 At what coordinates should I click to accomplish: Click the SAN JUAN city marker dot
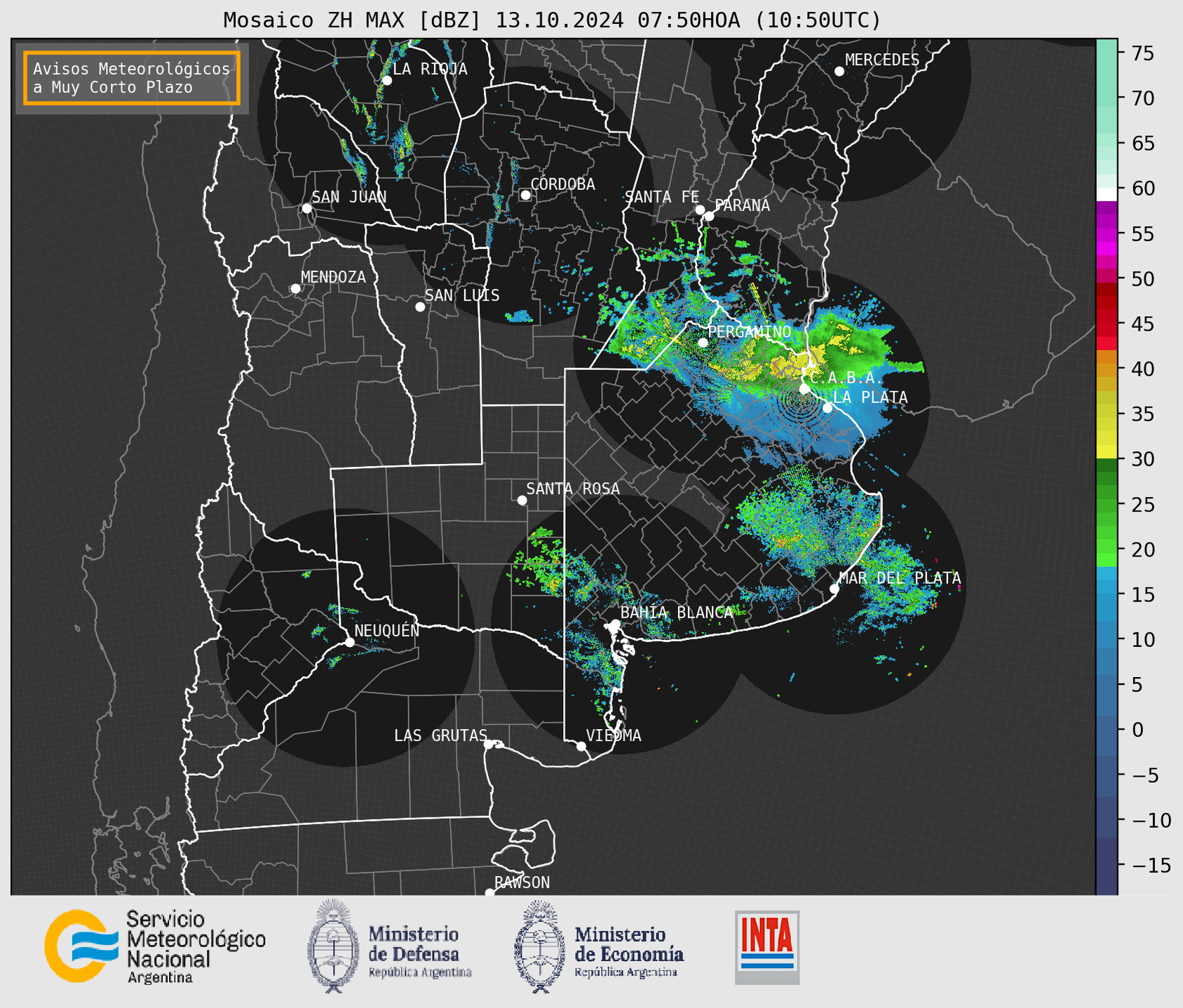pos(306,208)
